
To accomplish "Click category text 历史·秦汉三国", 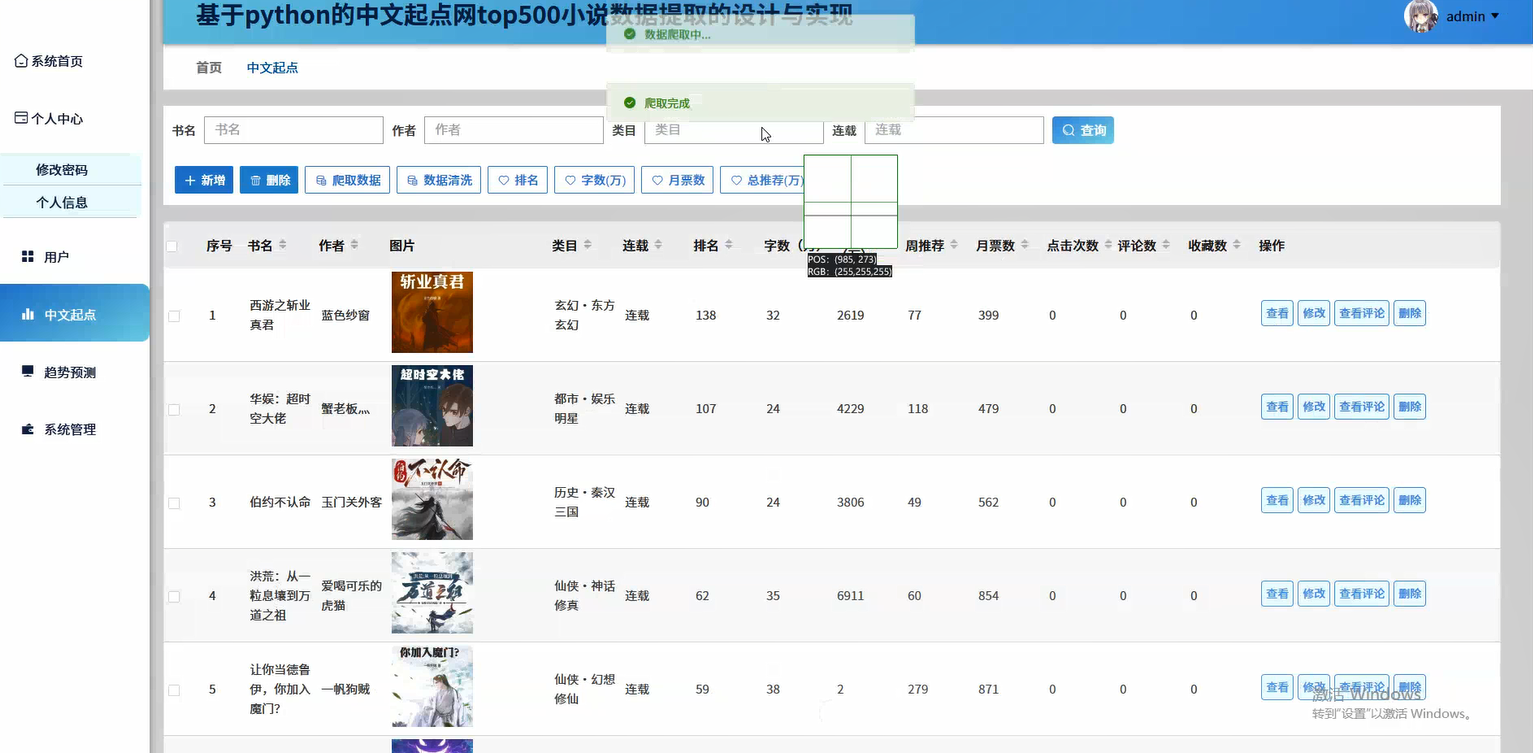I will 585,502.
